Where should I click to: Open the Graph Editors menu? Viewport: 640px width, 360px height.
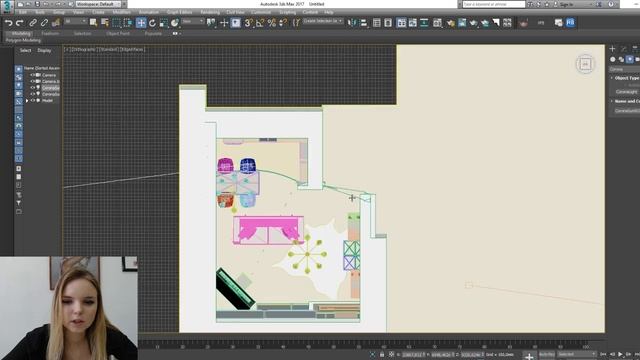tap(180, 12)
